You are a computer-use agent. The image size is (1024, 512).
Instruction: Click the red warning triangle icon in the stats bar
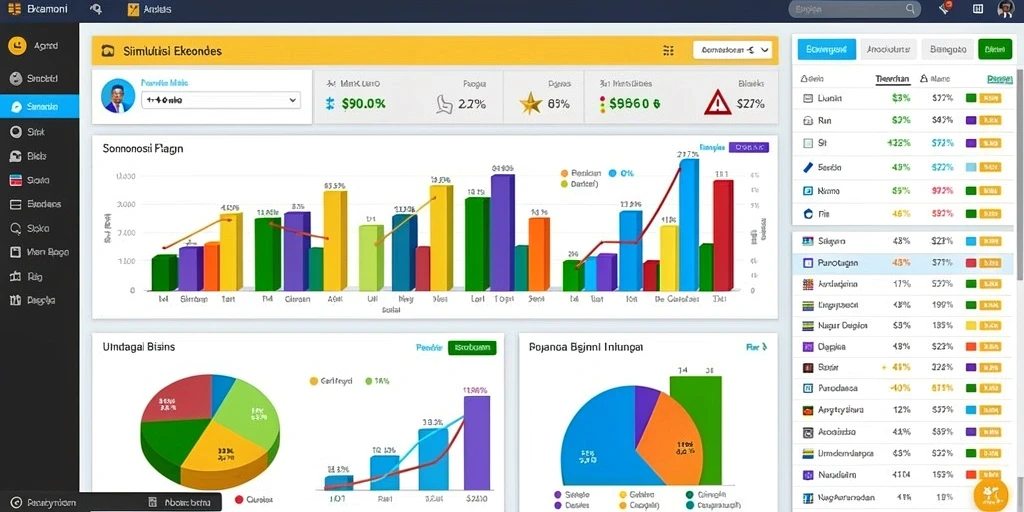(x=717, y=103)
